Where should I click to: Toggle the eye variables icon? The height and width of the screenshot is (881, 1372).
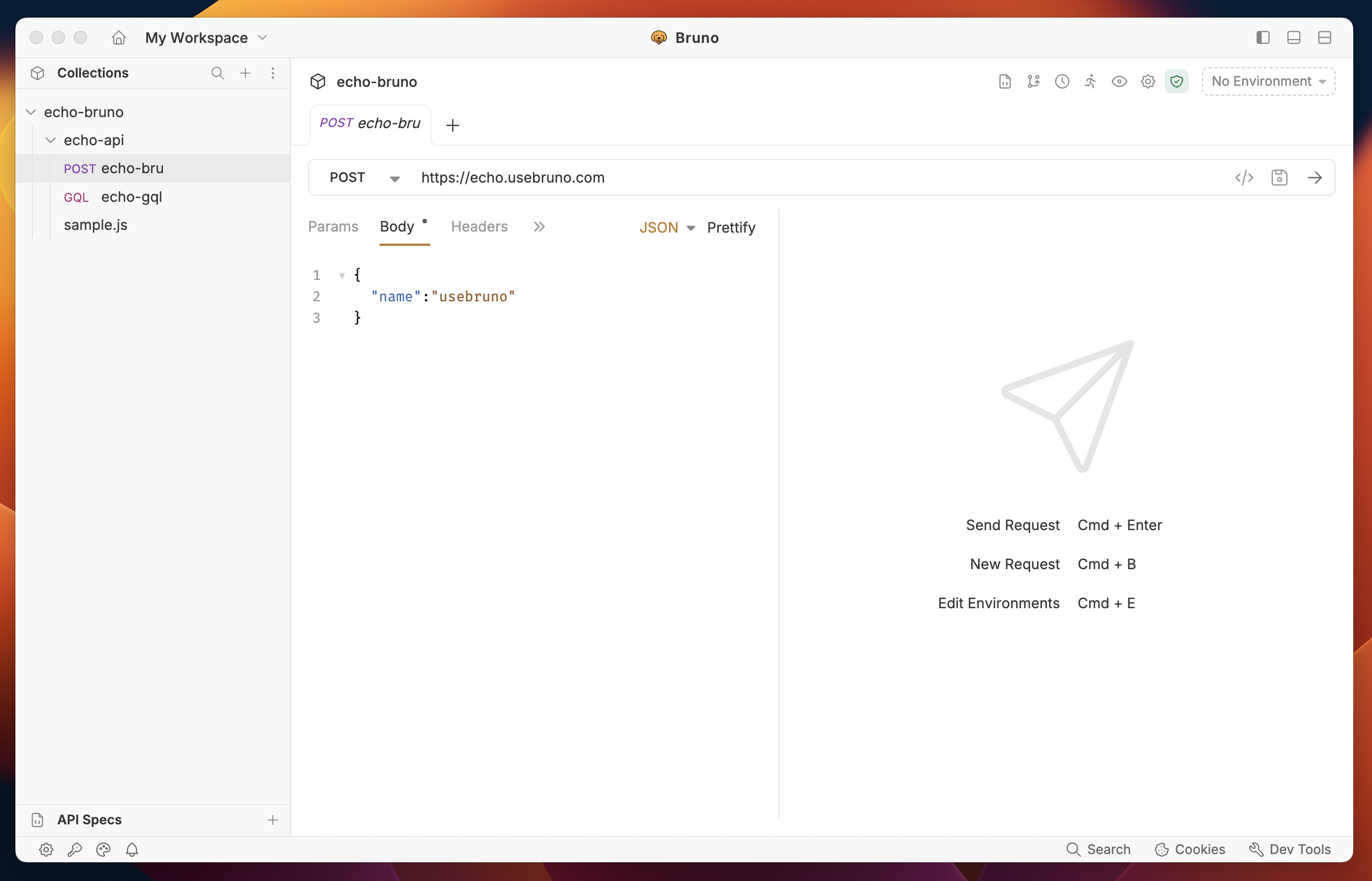(x=1119, y=81)
